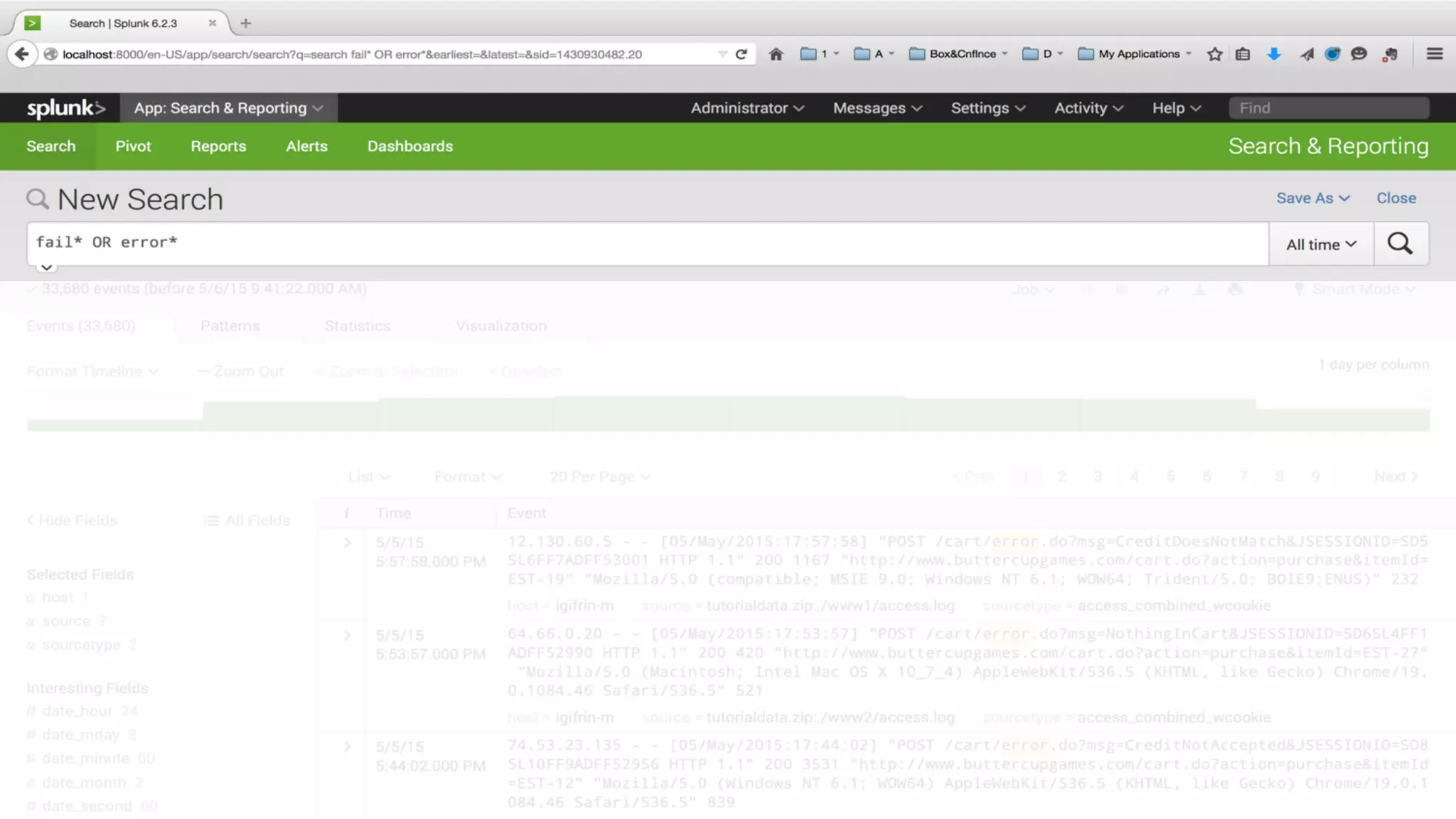This screenshot has height=819, width=1456.
Task: Open App: Search & Reporting dropdown
Action: point(228,108)
